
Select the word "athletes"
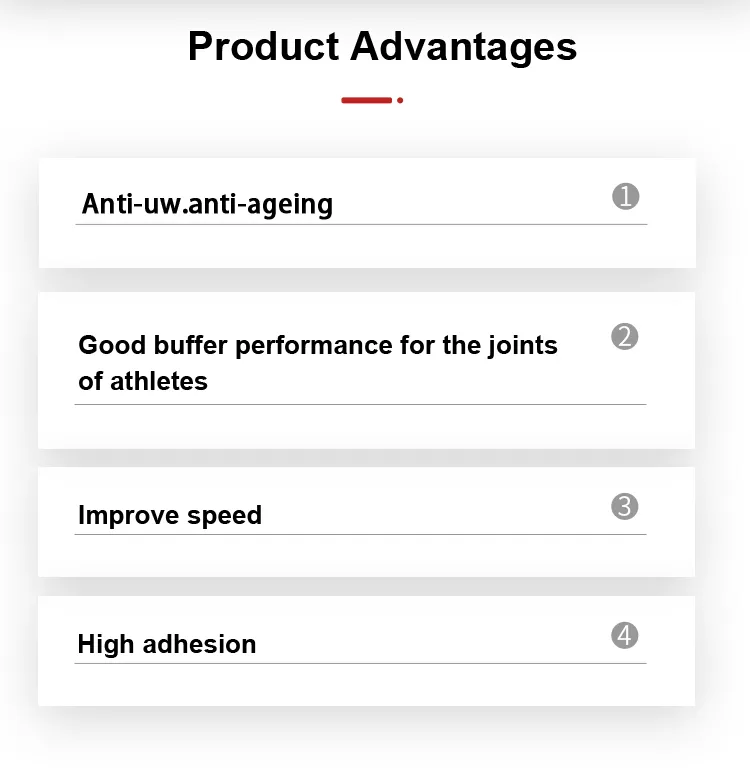pos(162,381)
